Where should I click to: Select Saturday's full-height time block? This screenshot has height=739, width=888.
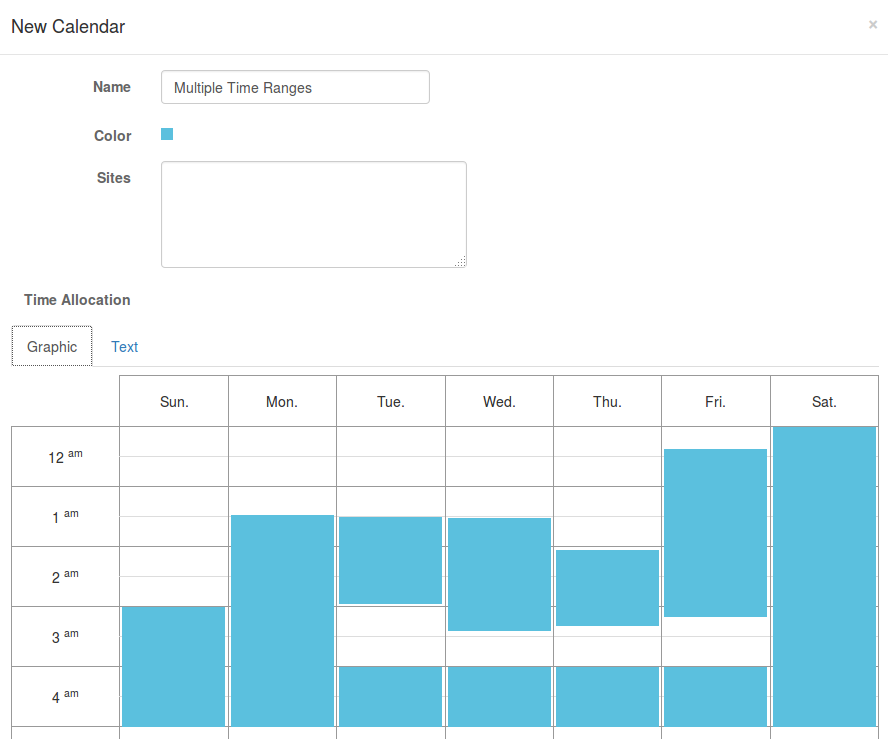tap(824, 576)
